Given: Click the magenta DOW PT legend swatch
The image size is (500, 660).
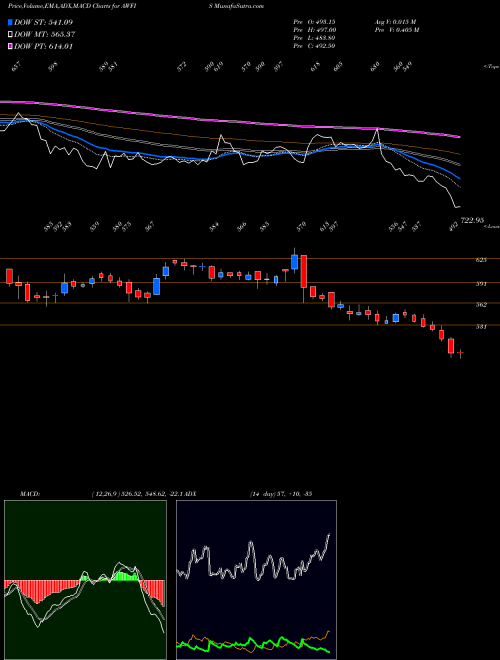Looking at the screenshot, I should click(10, 46).
